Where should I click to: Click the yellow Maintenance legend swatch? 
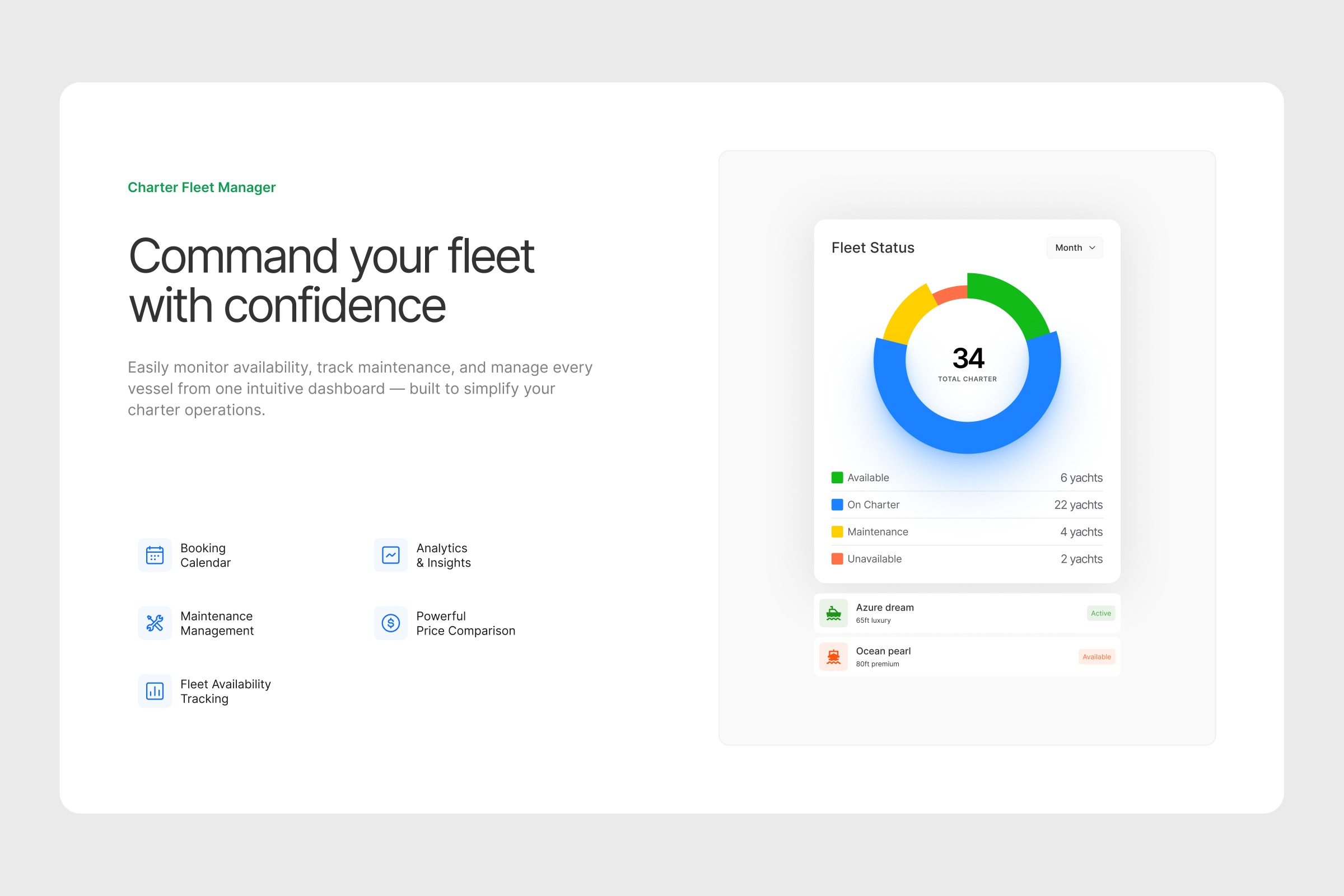pyautogui.click(x=837, y=531)
